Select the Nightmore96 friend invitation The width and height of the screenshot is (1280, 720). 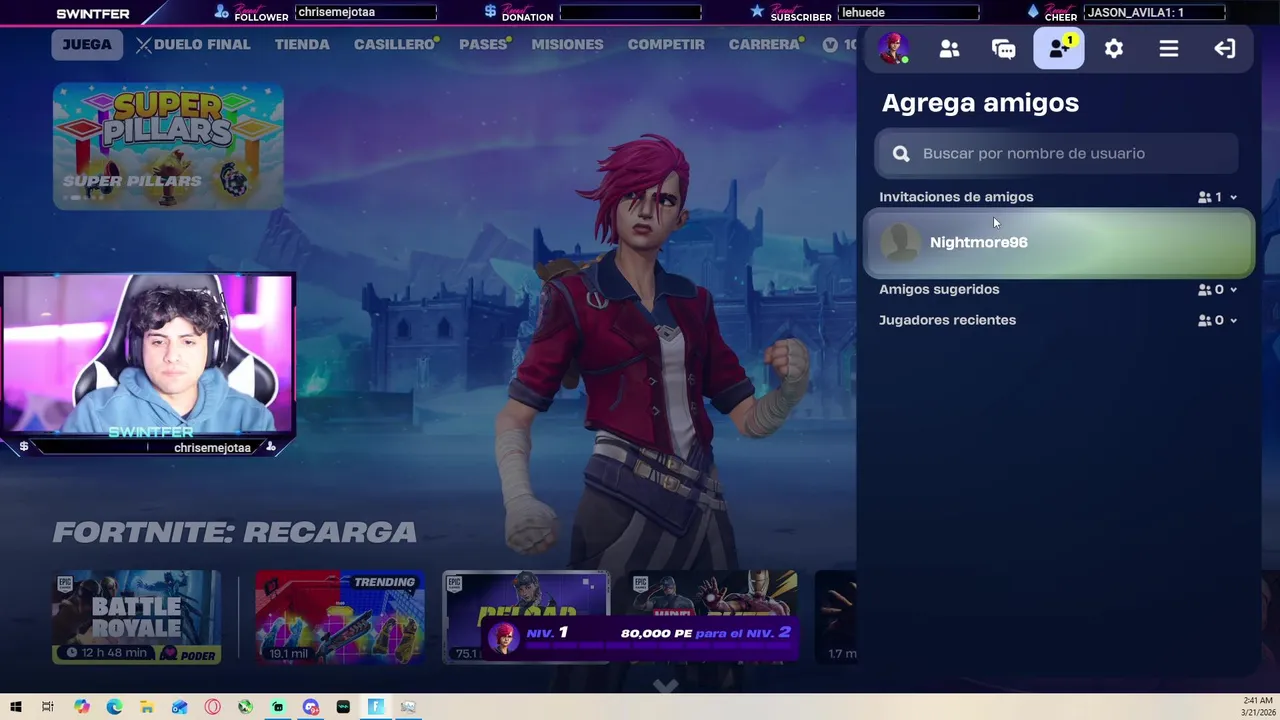pos(1059,243)
